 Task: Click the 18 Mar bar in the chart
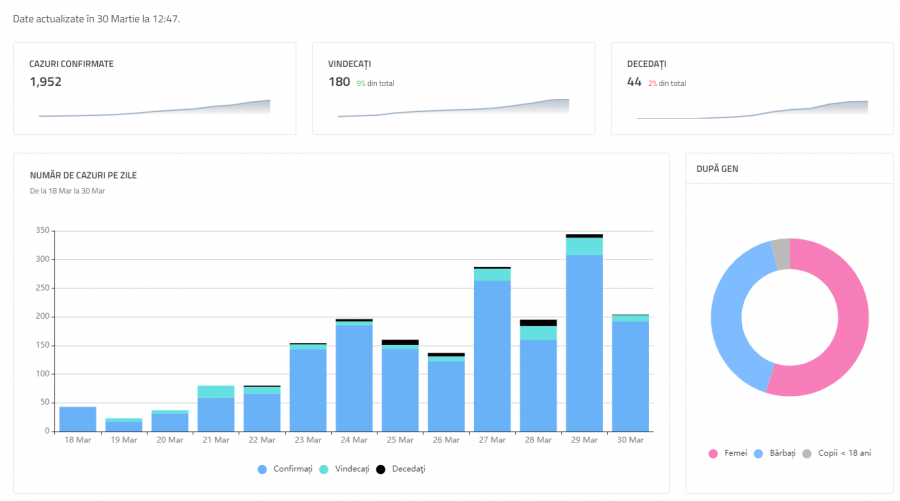[x=78, y=419]
